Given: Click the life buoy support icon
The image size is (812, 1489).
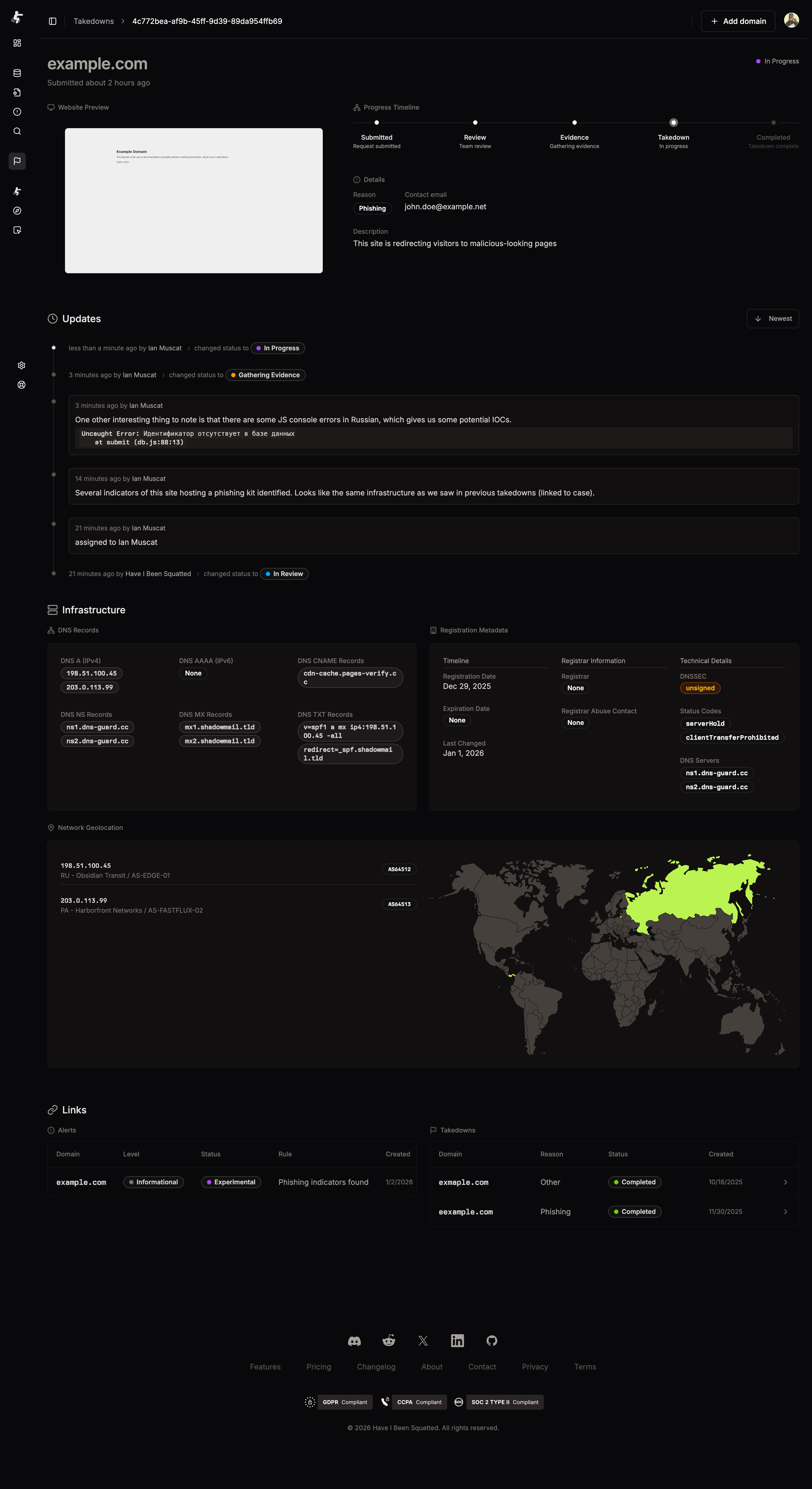Looking at the screenshot, I should coord(21,385).
